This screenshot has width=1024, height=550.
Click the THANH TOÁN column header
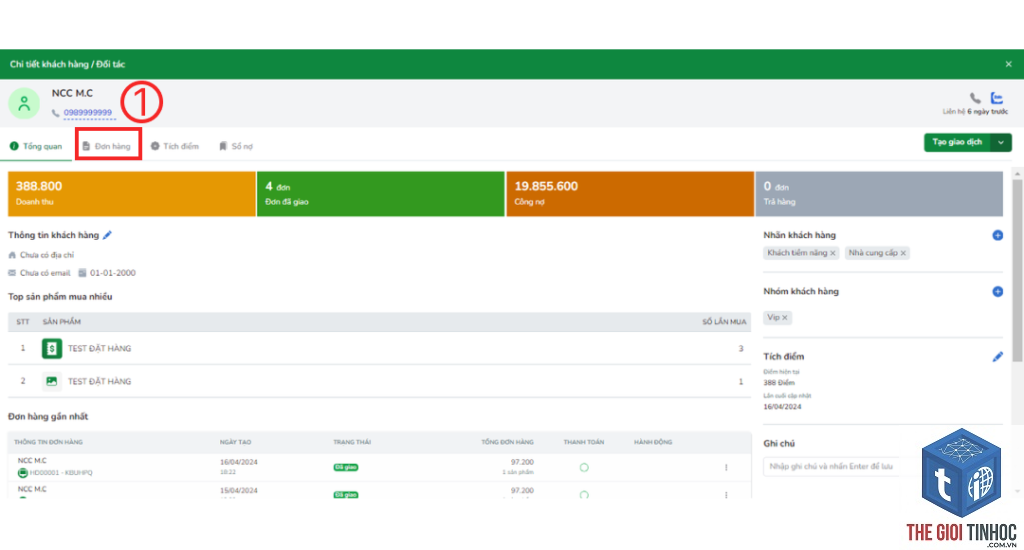(x=584, y=442)
